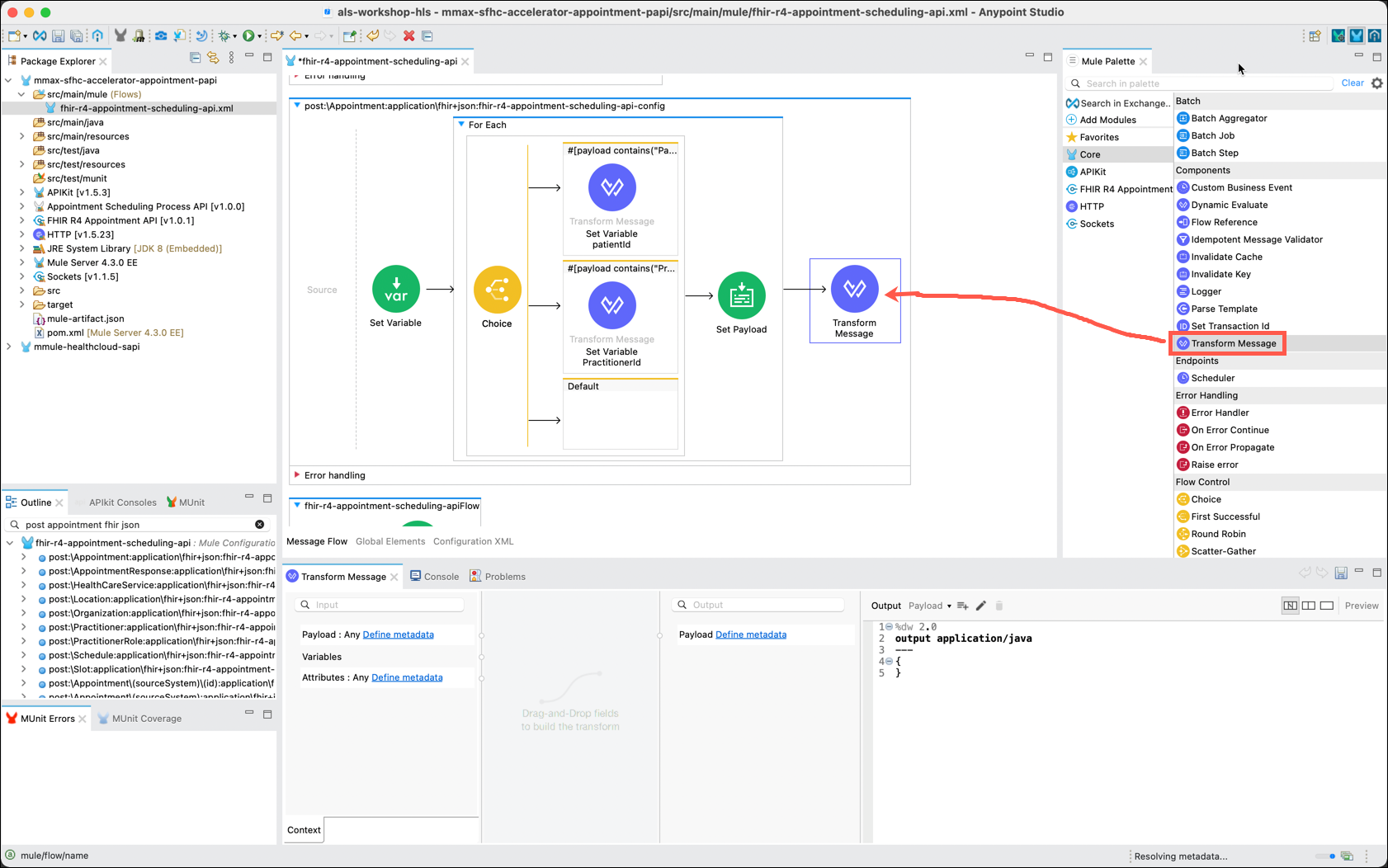This screenshot has width=1388, height=868.
Task: Click the Context tab at the bottom of the Input pane
Action: [304, 830]
